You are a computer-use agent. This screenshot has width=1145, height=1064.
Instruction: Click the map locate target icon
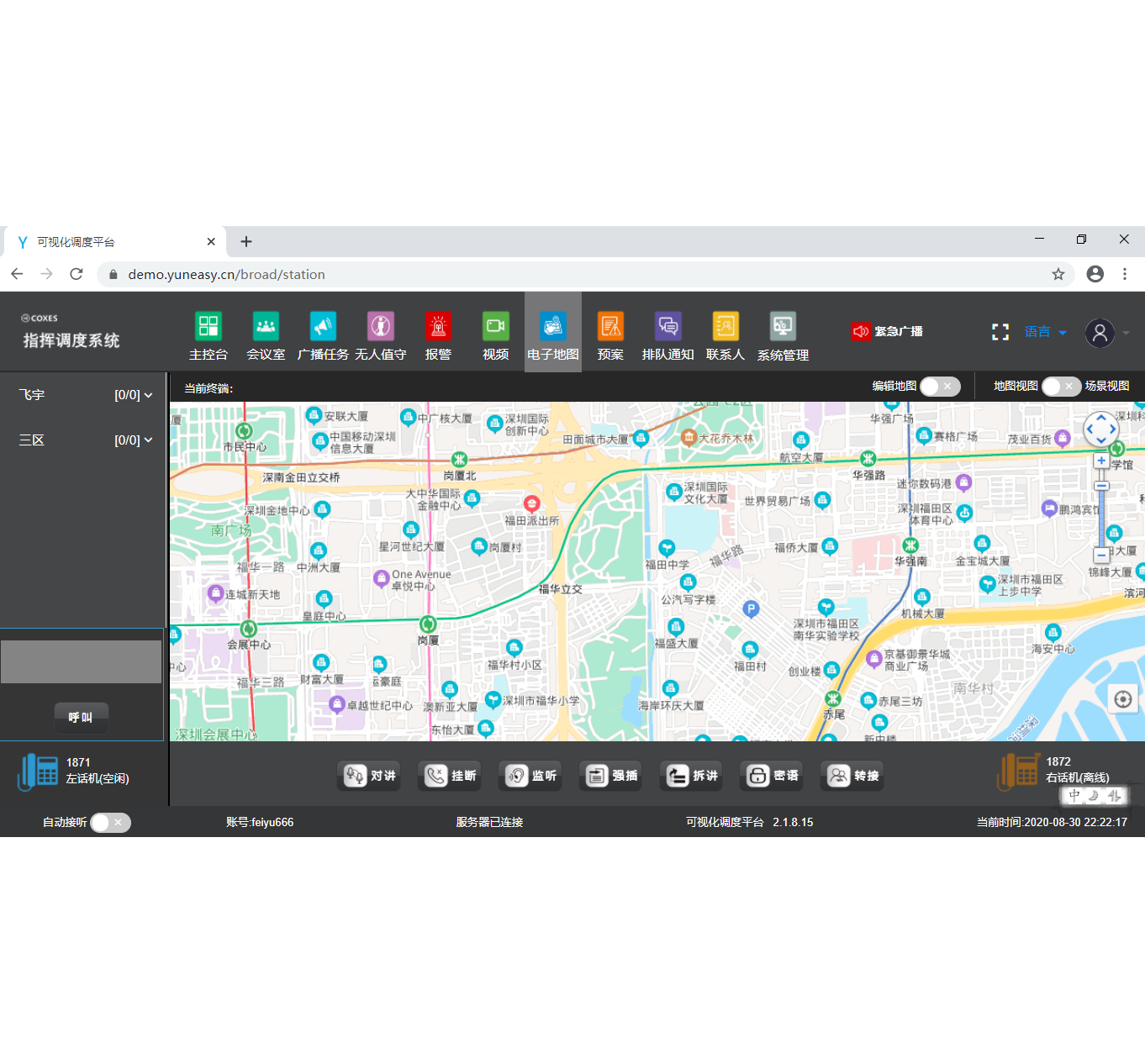click(x=1122, y=699)
